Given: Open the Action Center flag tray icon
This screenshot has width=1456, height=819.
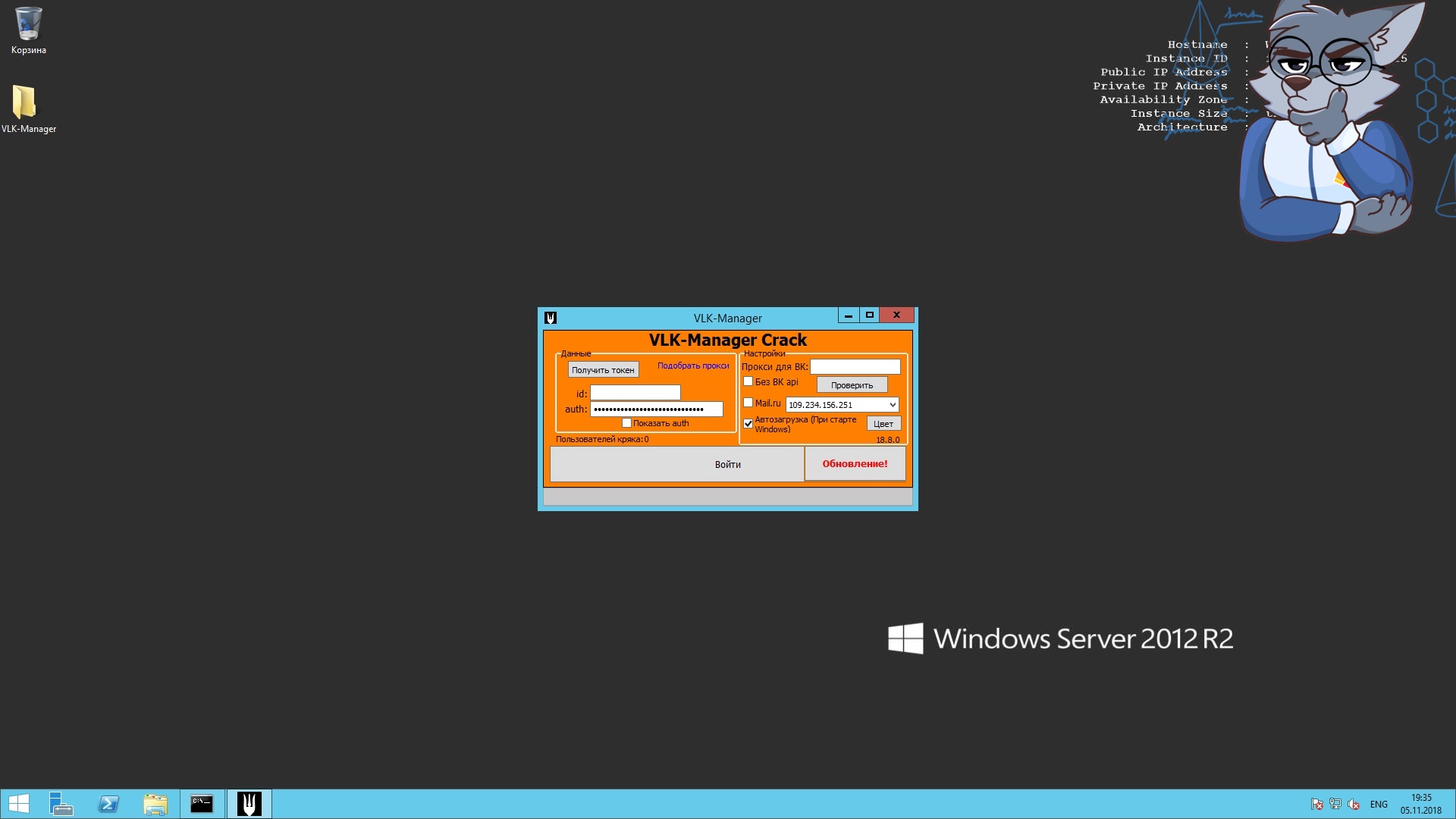Looking at the screenshot, I should tap(1317, 805).
